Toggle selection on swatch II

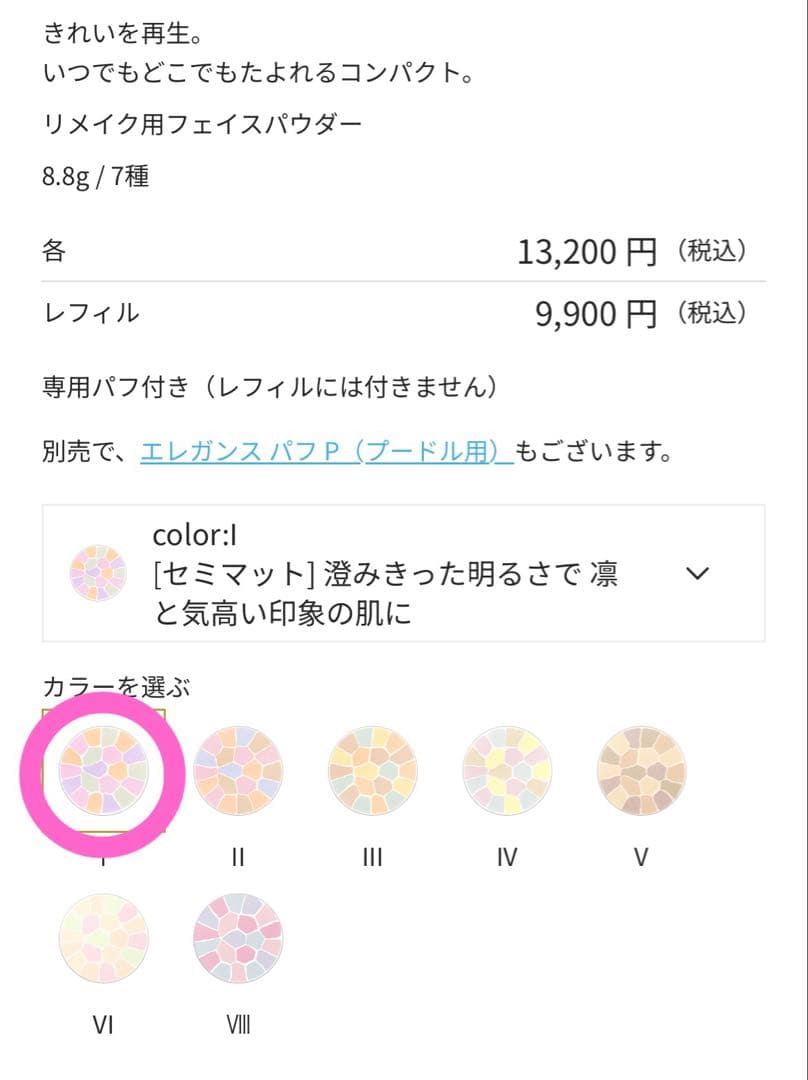pyautogui.click(x=238, y=771)
